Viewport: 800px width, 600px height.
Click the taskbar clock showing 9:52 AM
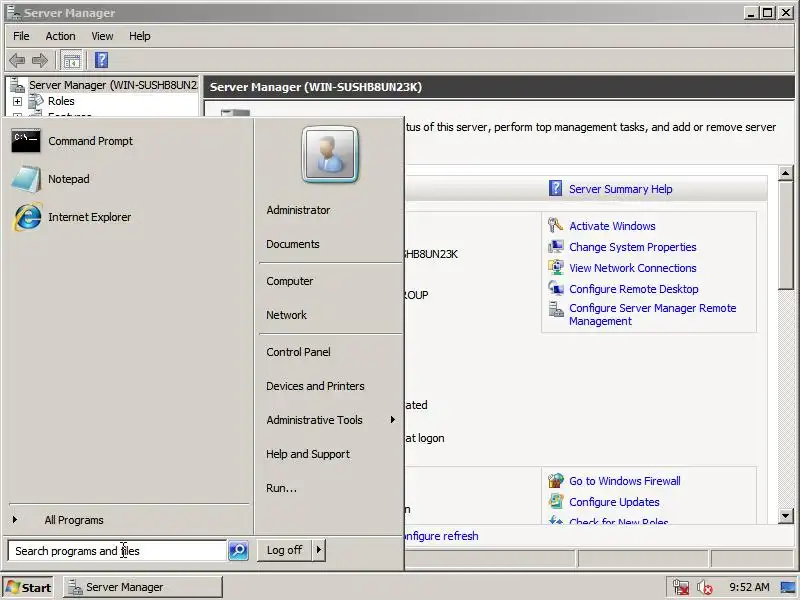[x=749, y=587]
